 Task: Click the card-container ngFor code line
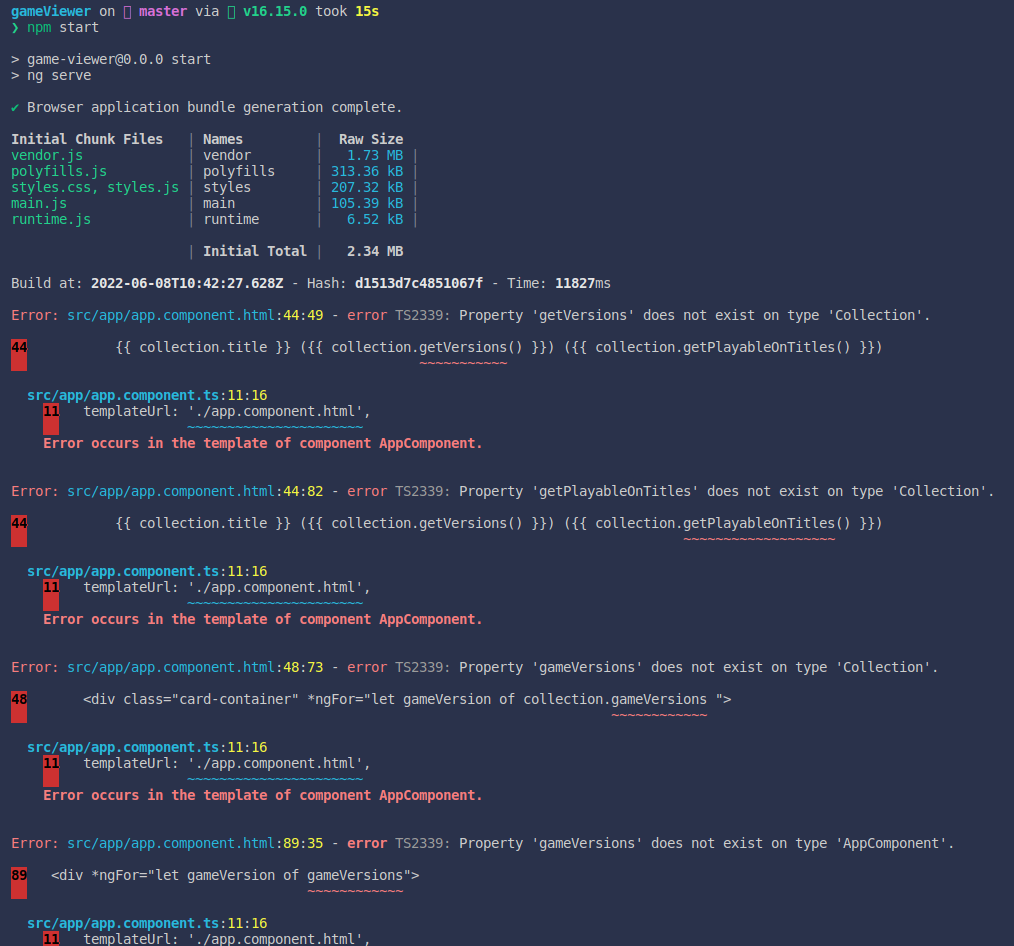(x=407, y=699)
